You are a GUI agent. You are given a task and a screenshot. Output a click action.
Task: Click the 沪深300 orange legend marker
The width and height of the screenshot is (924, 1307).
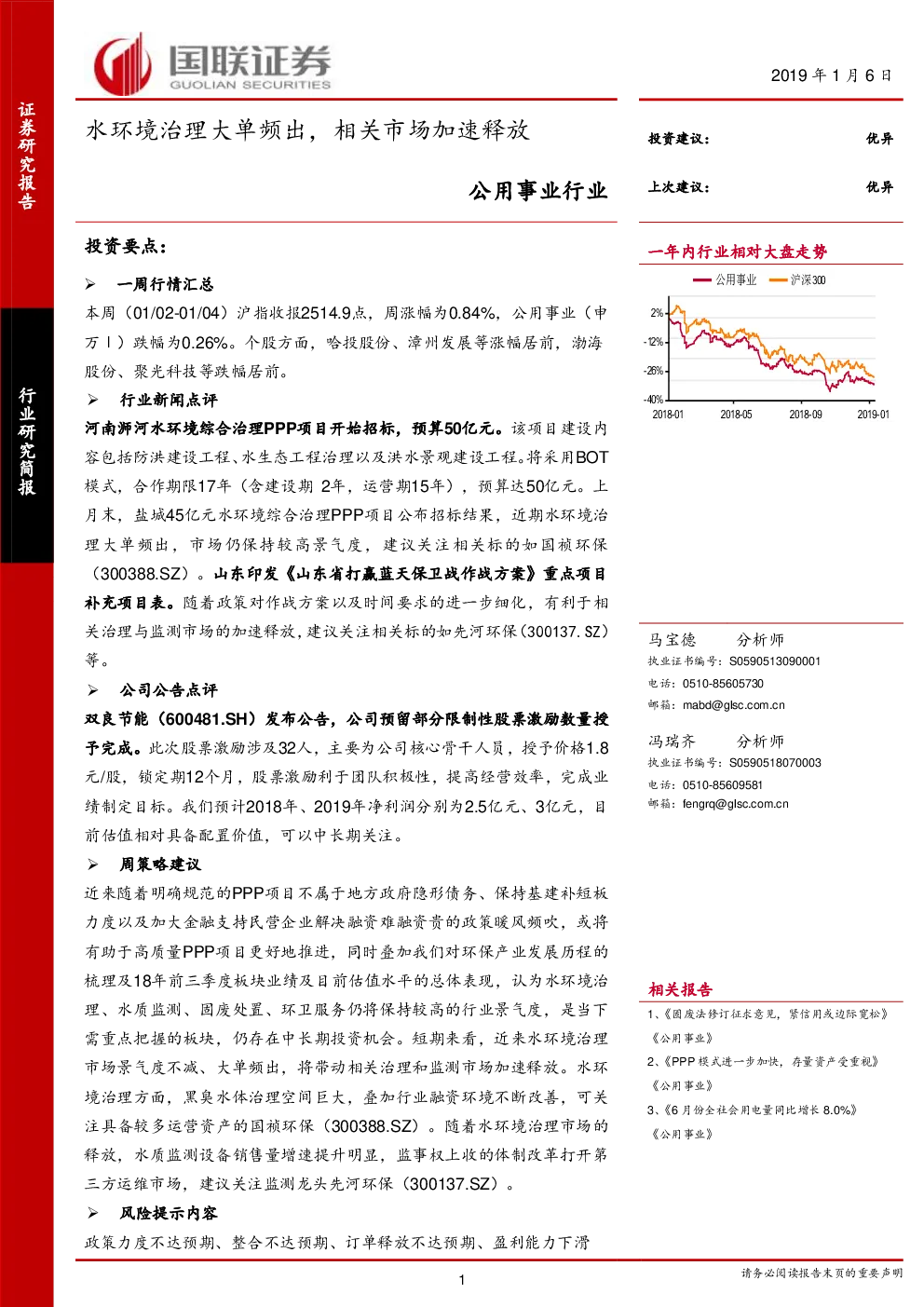(779, 279)
